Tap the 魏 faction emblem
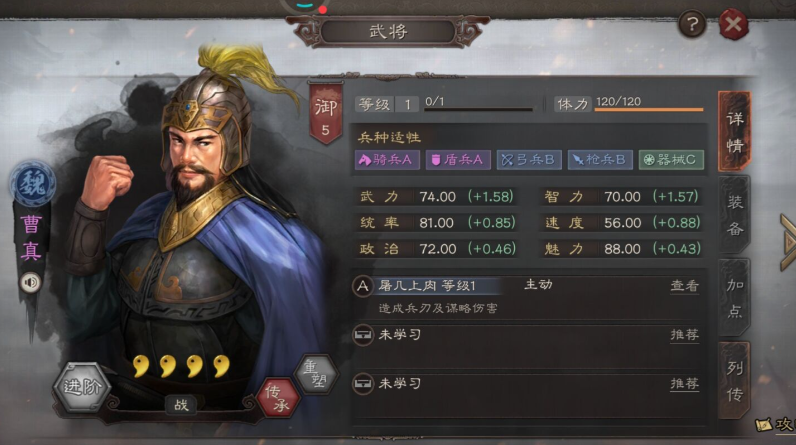 pyautogui.click(x=32, y=183)
